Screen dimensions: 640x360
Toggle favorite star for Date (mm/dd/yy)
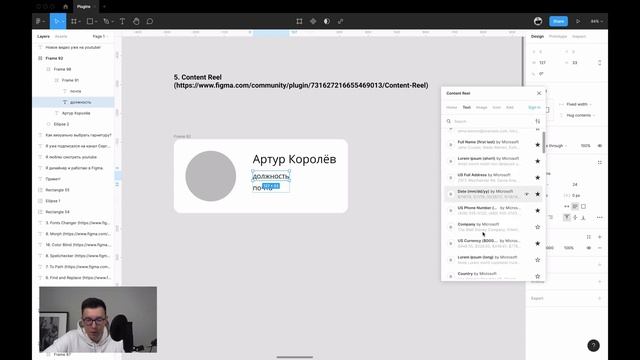tap(538, 194)
